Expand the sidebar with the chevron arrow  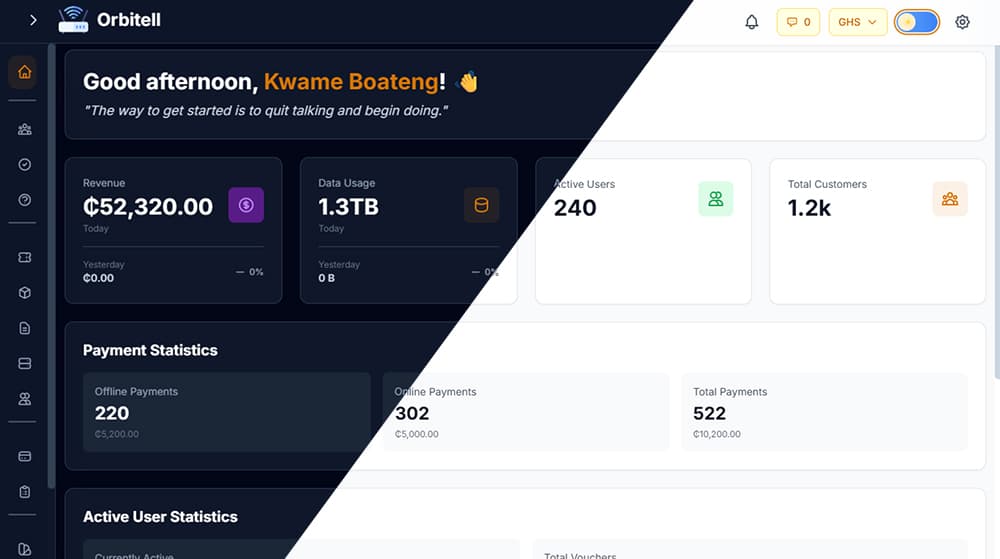(33, 20)
